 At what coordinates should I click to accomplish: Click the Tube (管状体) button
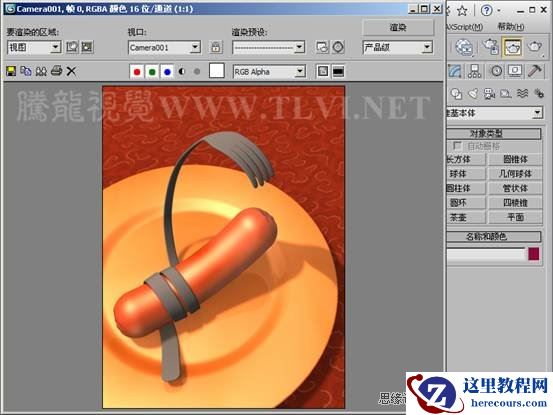pyautogui.click(x=515, y=188)
